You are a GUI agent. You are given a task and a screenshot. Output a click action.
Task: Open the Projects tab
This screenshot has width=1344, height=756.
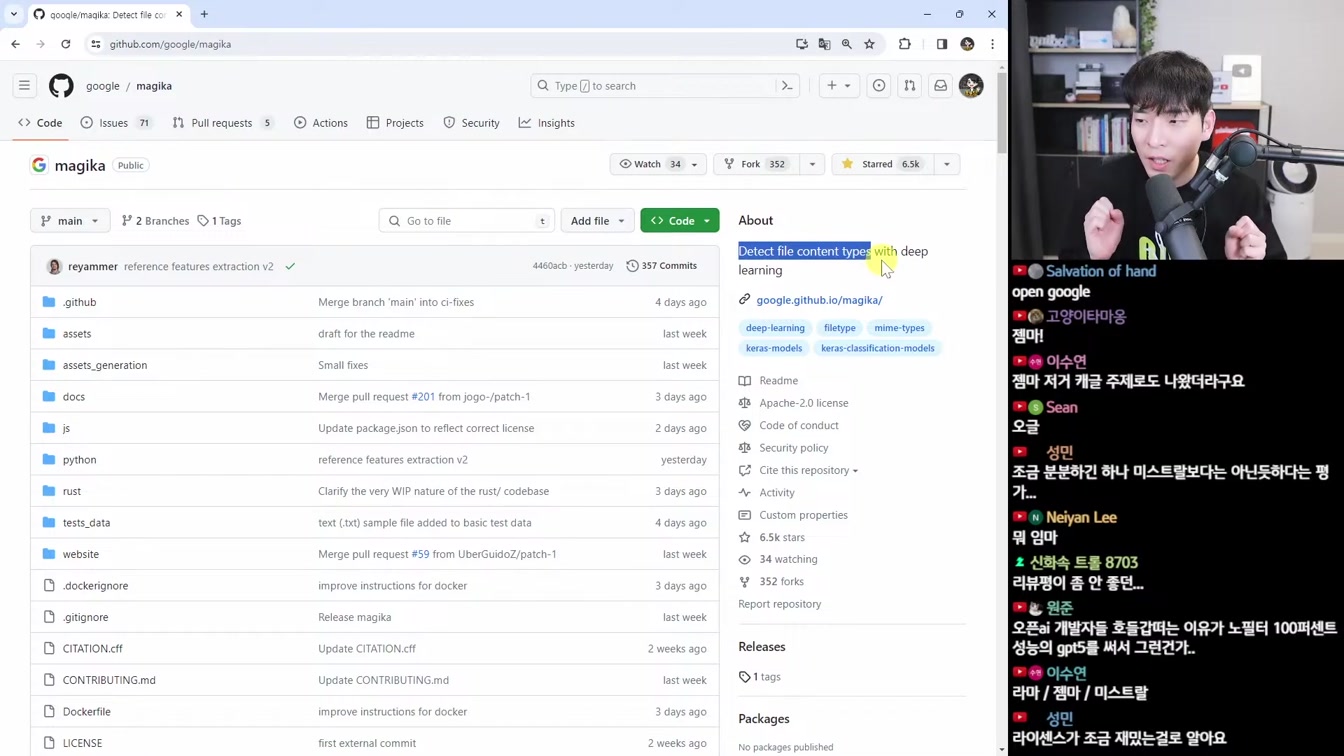(x=395, y=123)
